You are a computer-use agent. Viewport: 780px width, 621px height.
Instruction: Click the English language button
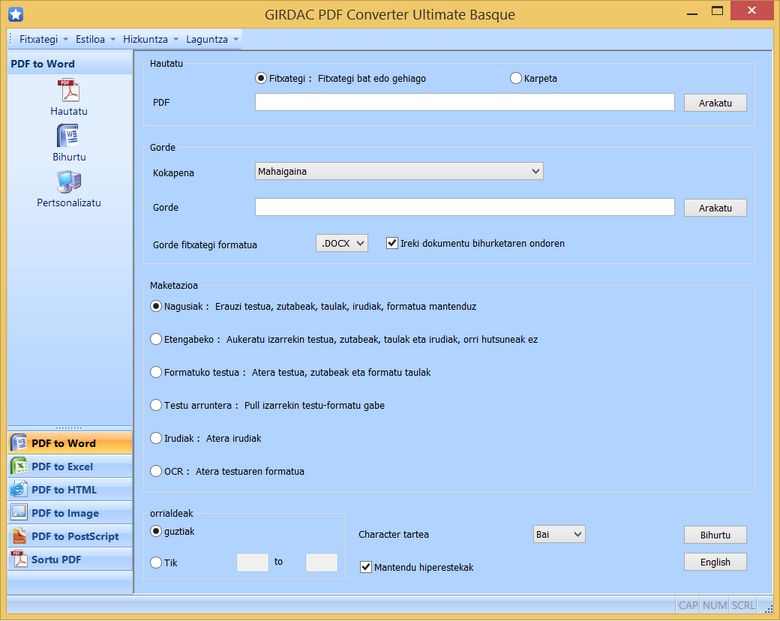(x=715, y=562)
